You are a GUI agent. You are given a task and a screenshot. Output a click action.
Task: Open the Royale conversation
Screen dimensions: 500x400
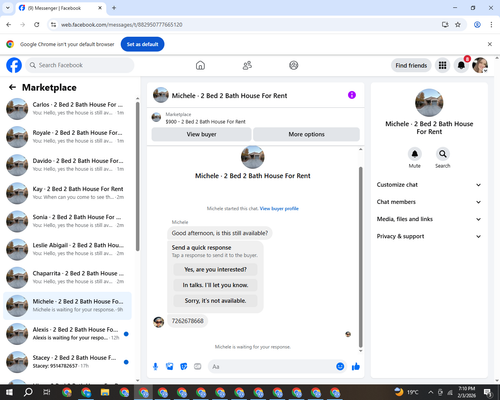point(67,137)
